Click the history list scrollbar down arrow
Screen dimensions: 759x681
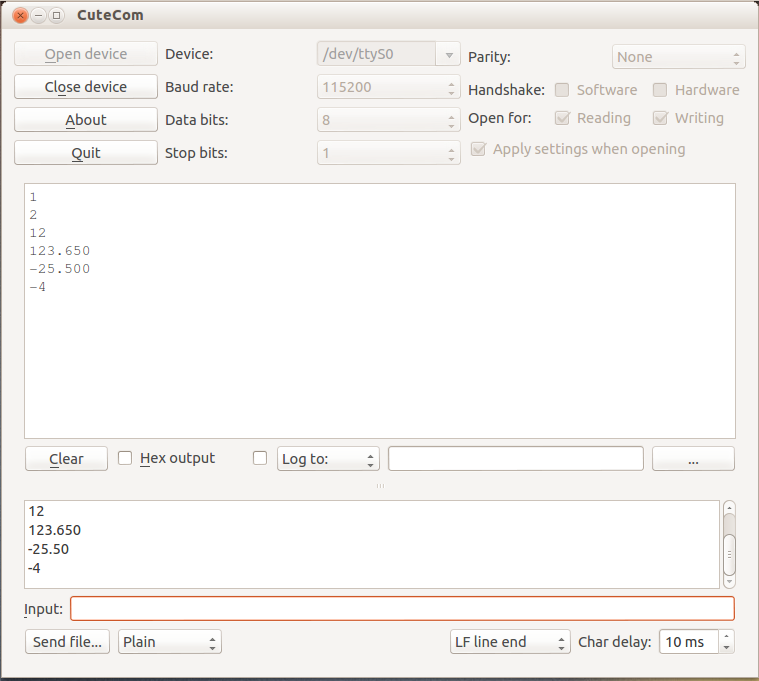click(729, 581)
